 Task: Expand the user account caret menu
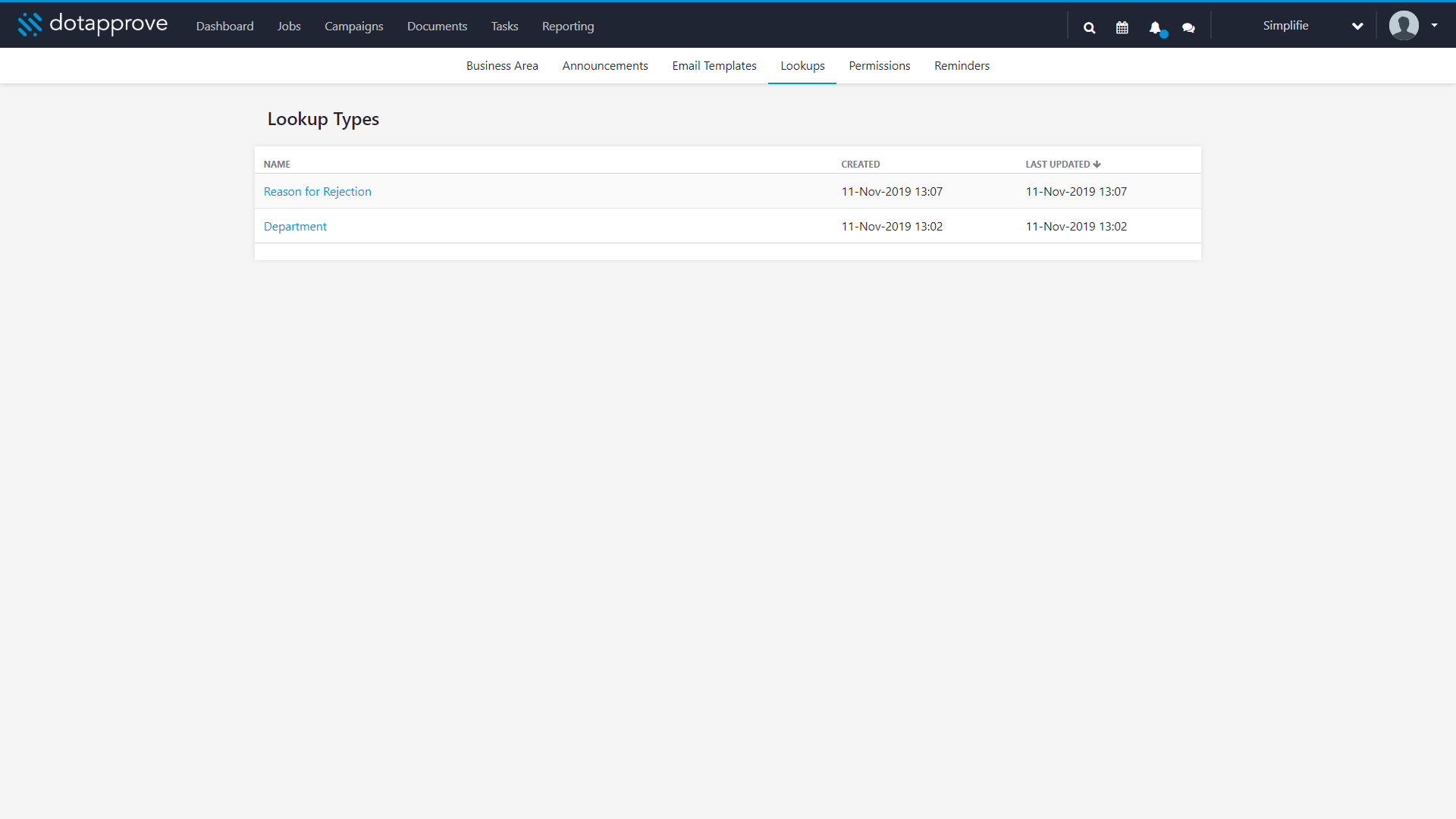click(1434, 25)
